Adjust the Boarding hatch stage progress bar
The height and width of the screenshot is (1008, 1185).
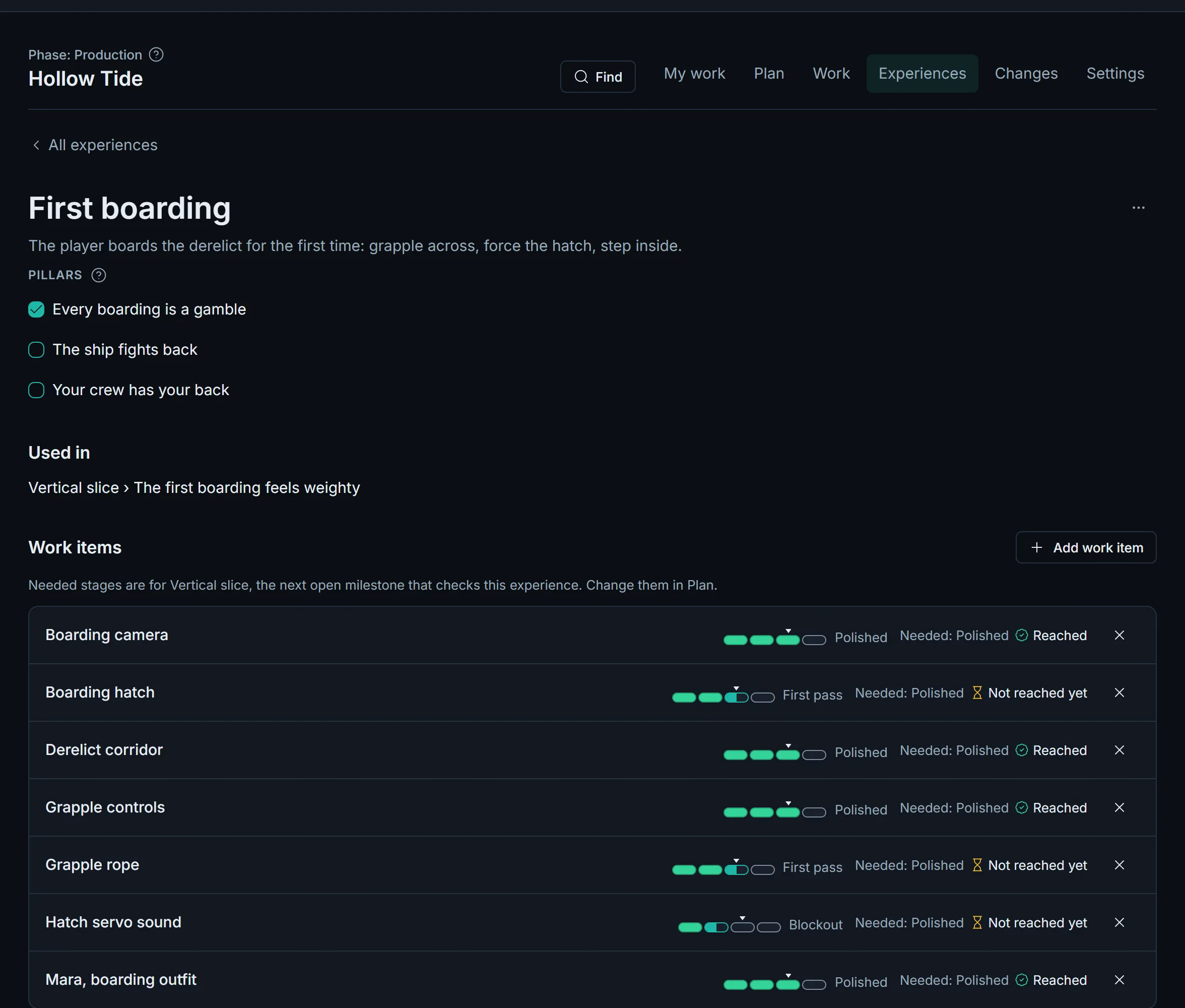point(723,696)
